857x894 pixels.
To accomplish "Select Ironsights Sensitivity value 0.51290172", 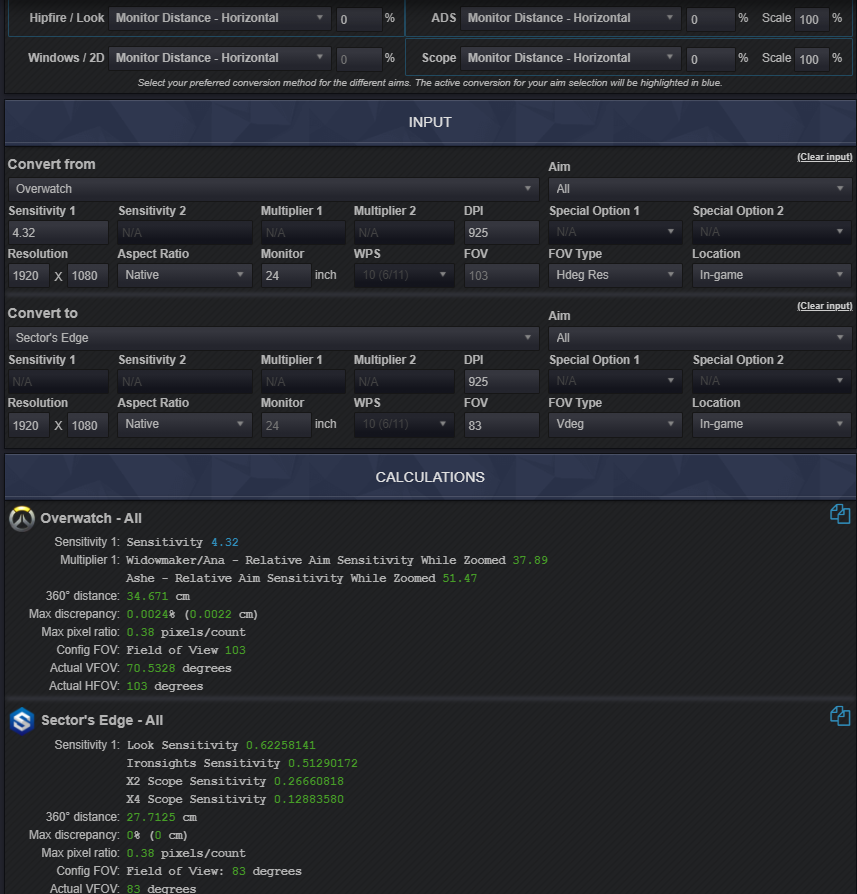I will [323, 763].
